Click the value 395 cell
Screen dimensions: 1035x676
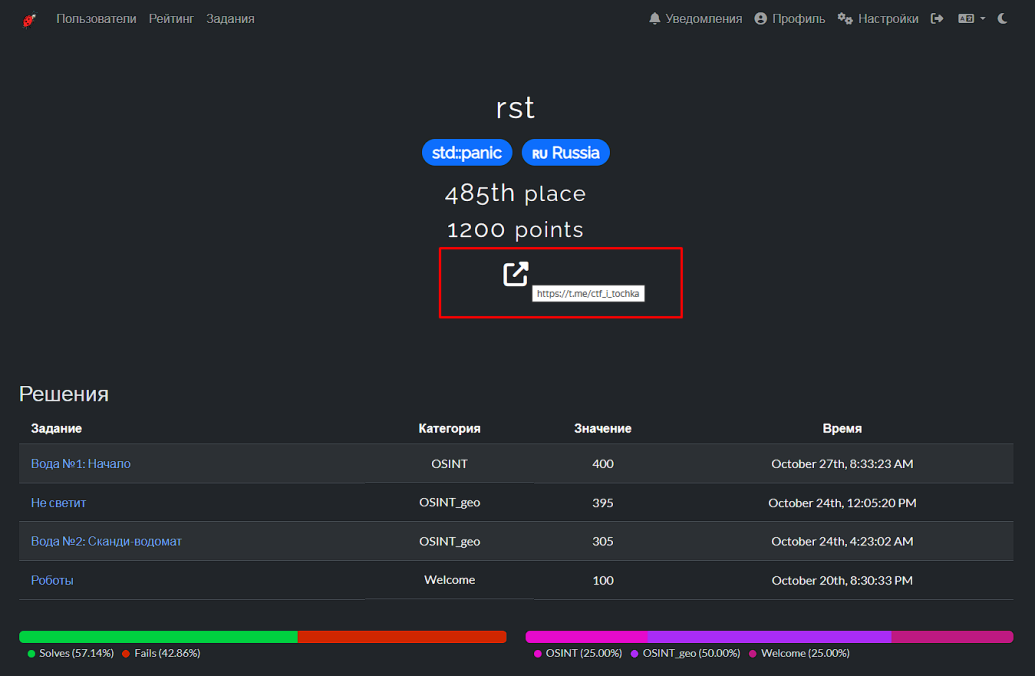(603, 502)
